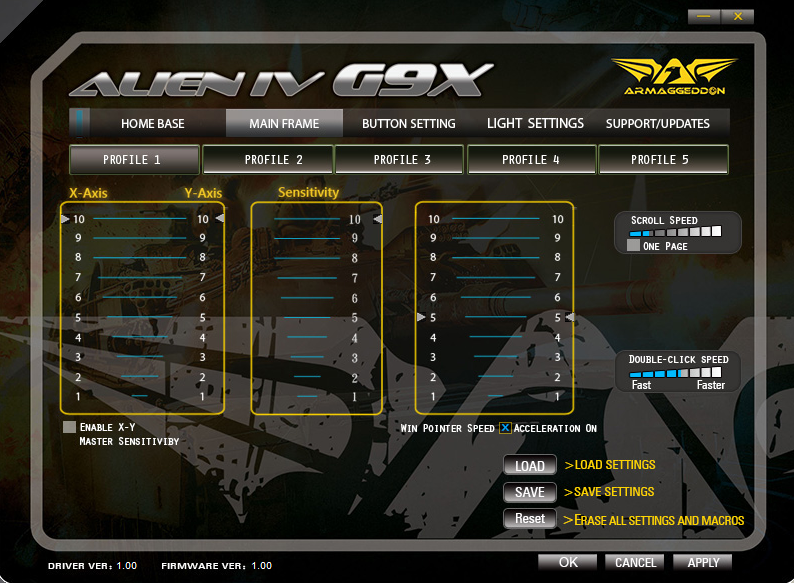Go to the Light Settings tab

(x=535, y=124)
